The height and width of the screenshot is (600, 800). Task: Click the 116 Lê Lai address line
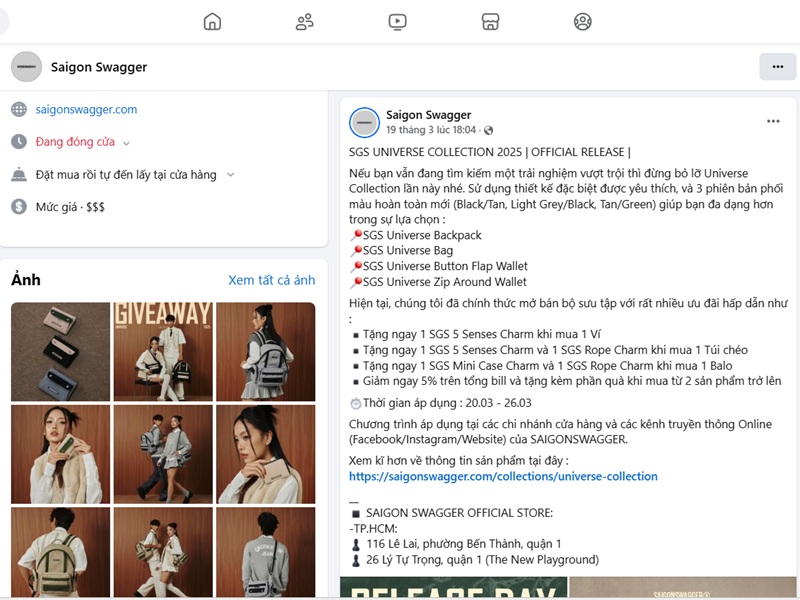click(457, 544)
